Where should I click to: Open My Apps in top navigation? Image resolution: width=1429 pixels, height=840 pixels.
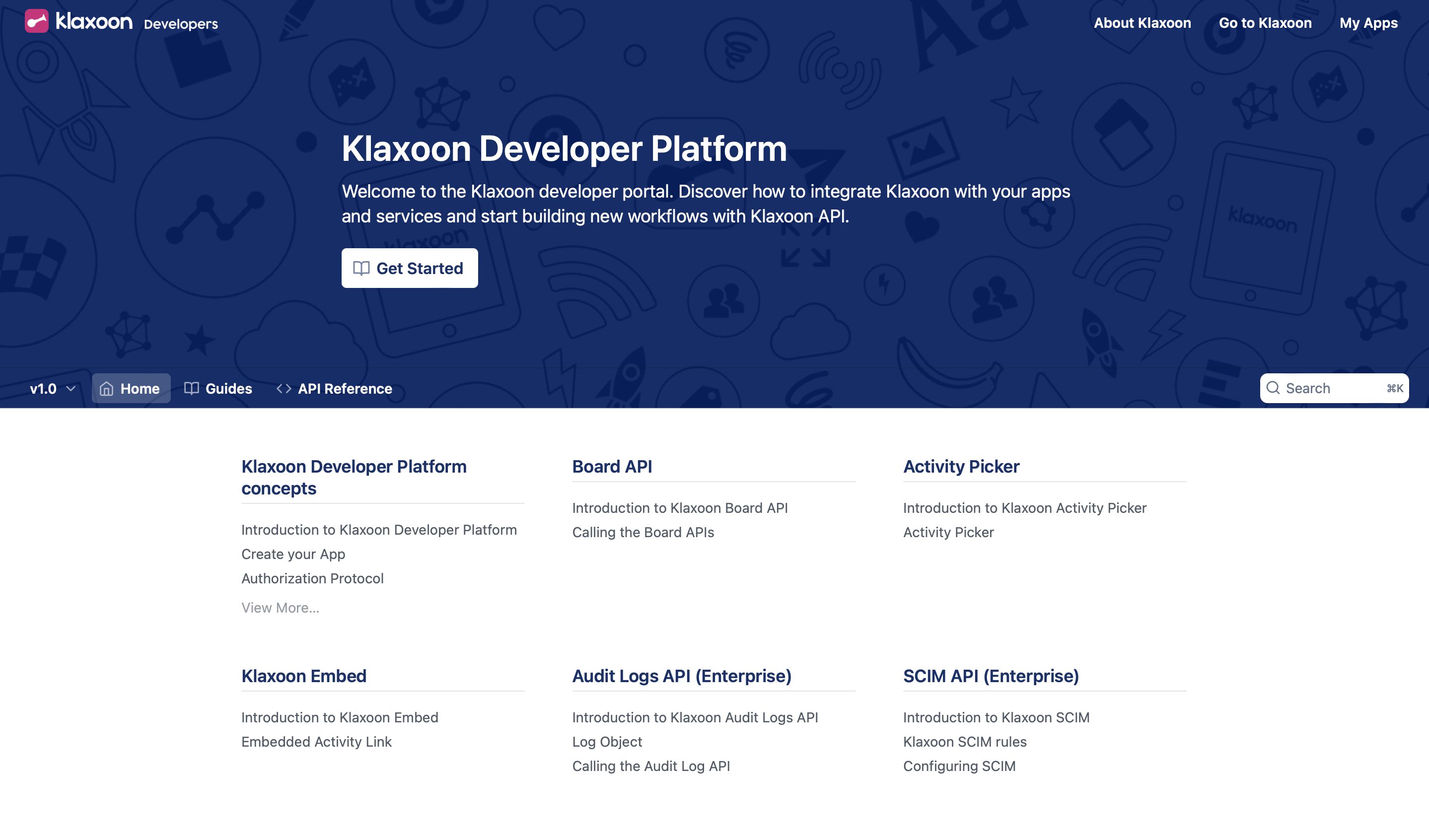(x=1368, y=23)
